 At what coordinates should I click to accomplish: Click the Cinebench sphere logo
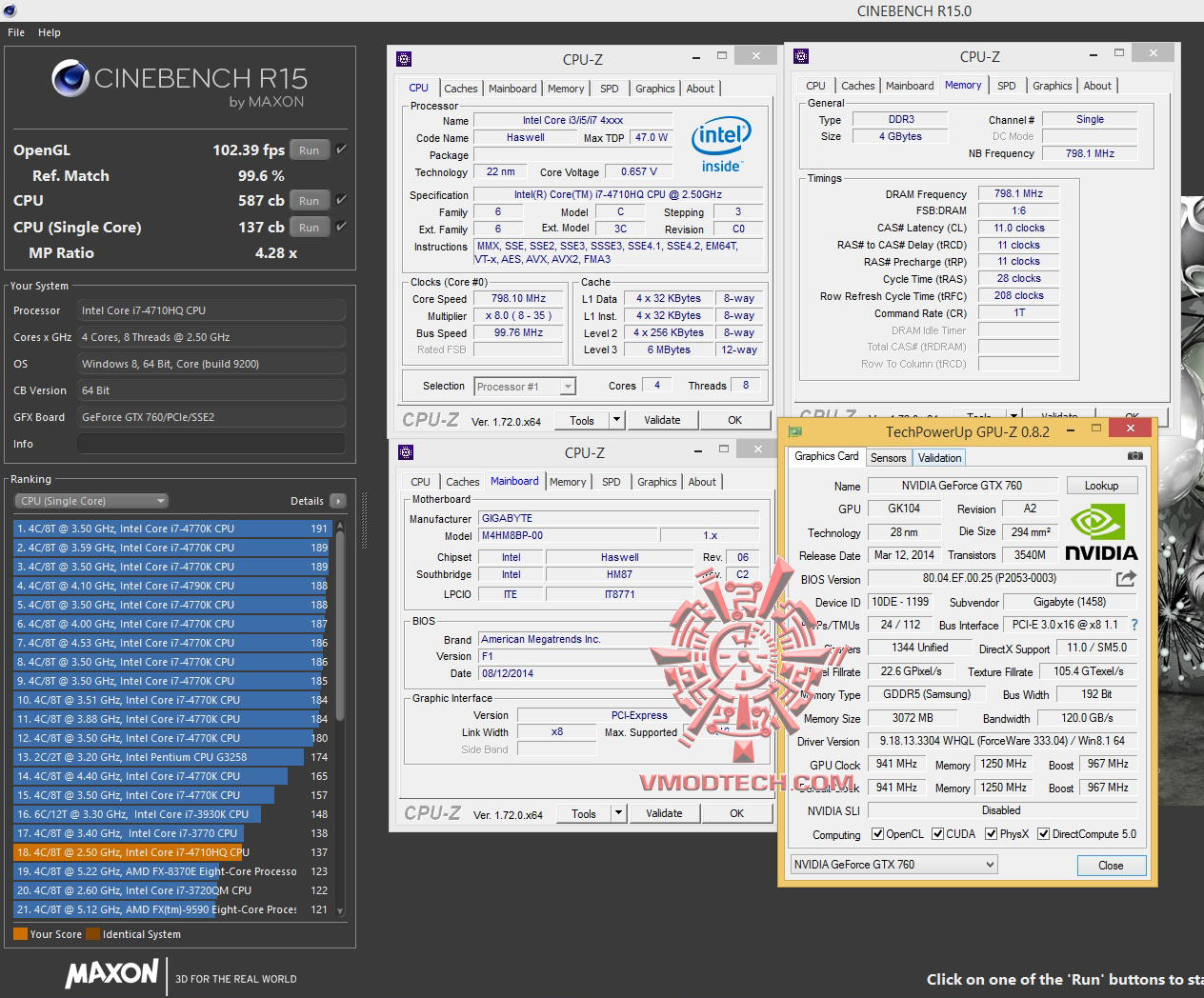point(70,78)
